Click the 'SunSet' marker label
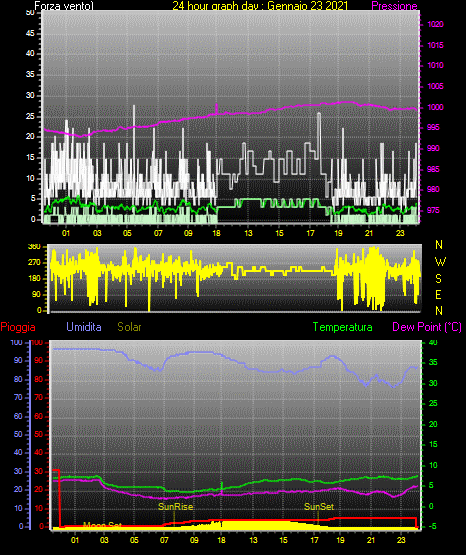 pyautogui.click(x=319, y=507)
